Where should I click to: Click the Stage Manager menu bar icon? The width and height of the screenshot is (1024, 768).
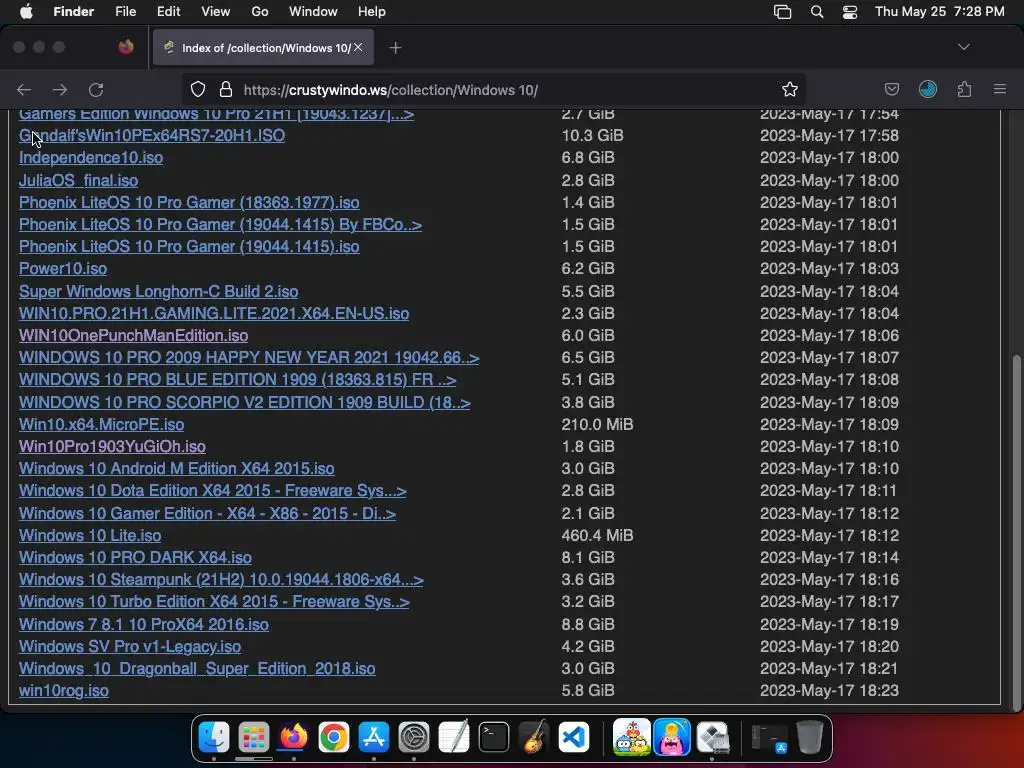tap(782, 12)
